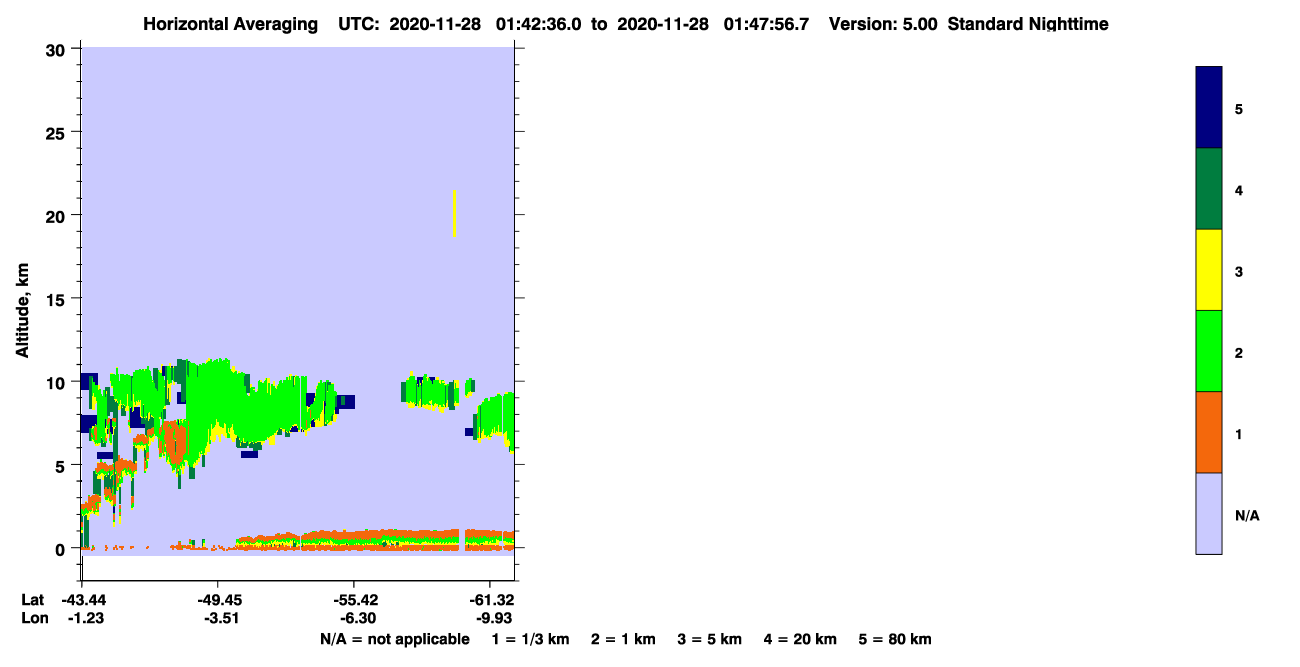Click legend text '1 = 1/3 km'
The height and width of the screenshot is (667, 1300).
(530, 639)
